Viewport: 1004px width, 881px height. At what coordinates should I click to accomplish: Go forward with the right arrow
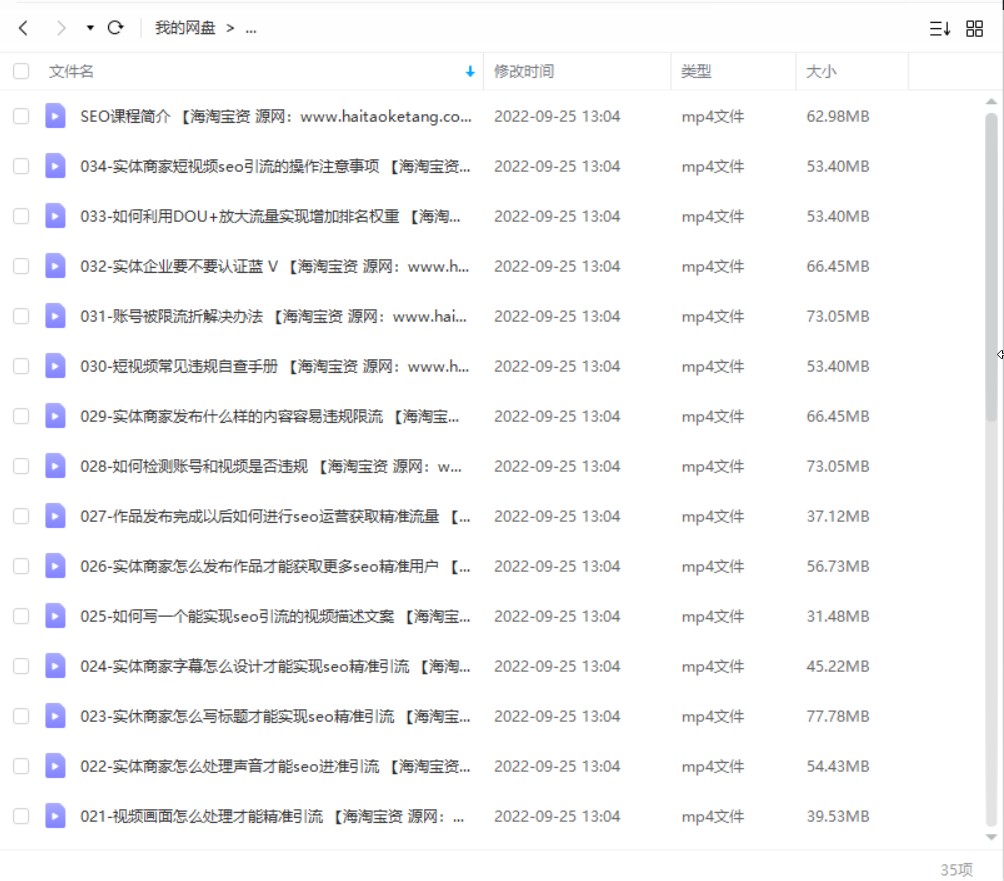coord(61,28)
